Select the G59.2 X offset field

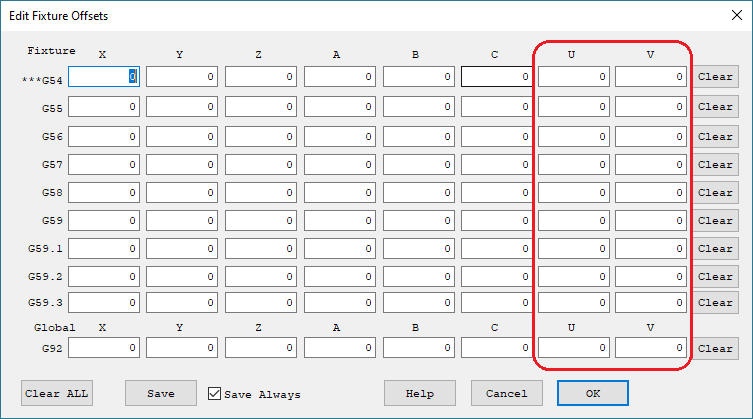[104, 276]
